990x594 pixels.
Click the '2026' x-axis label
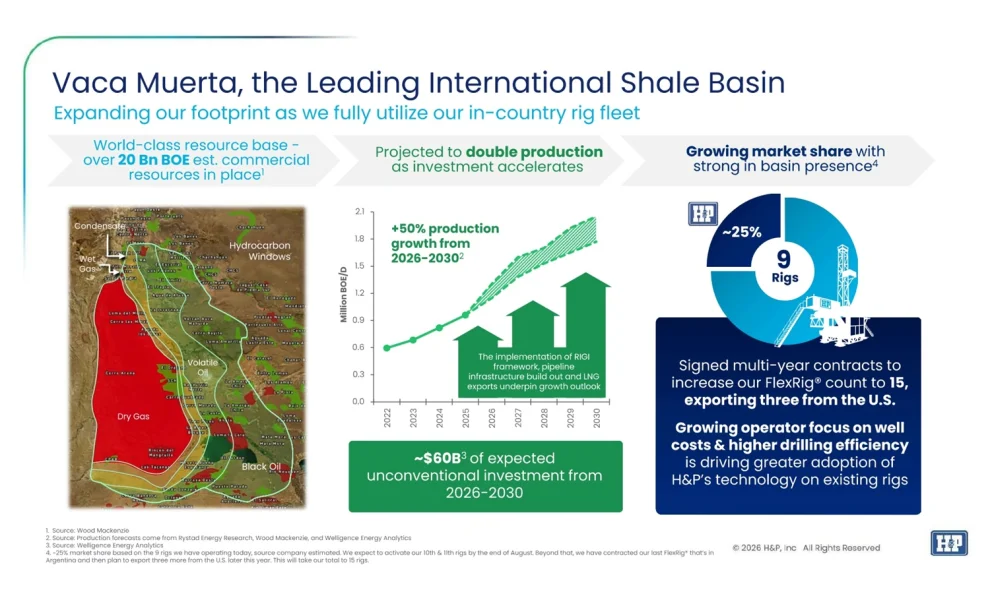[x=492, y=418]
